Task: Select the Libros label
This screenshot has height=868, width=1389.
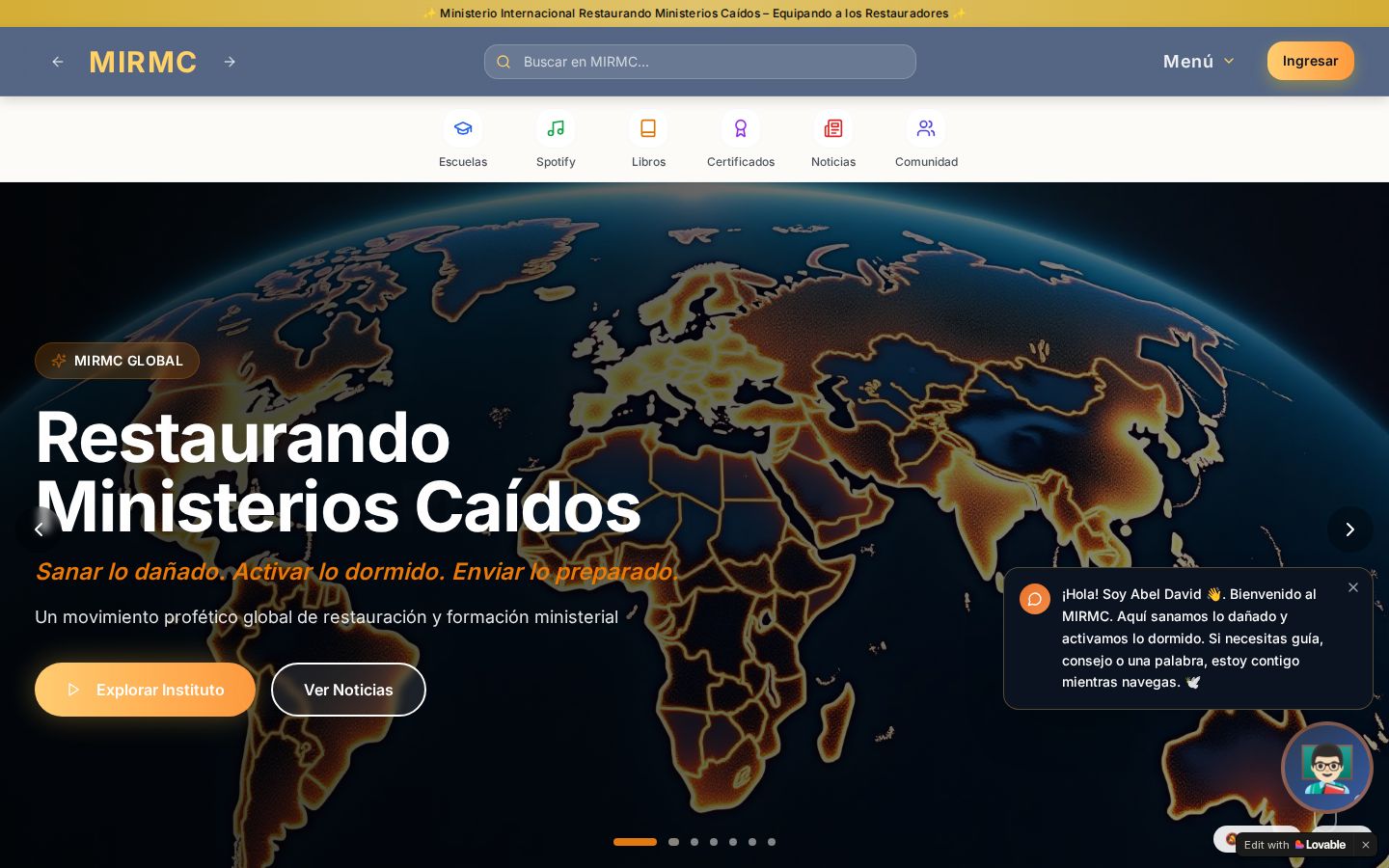Action: click(648, 162)
